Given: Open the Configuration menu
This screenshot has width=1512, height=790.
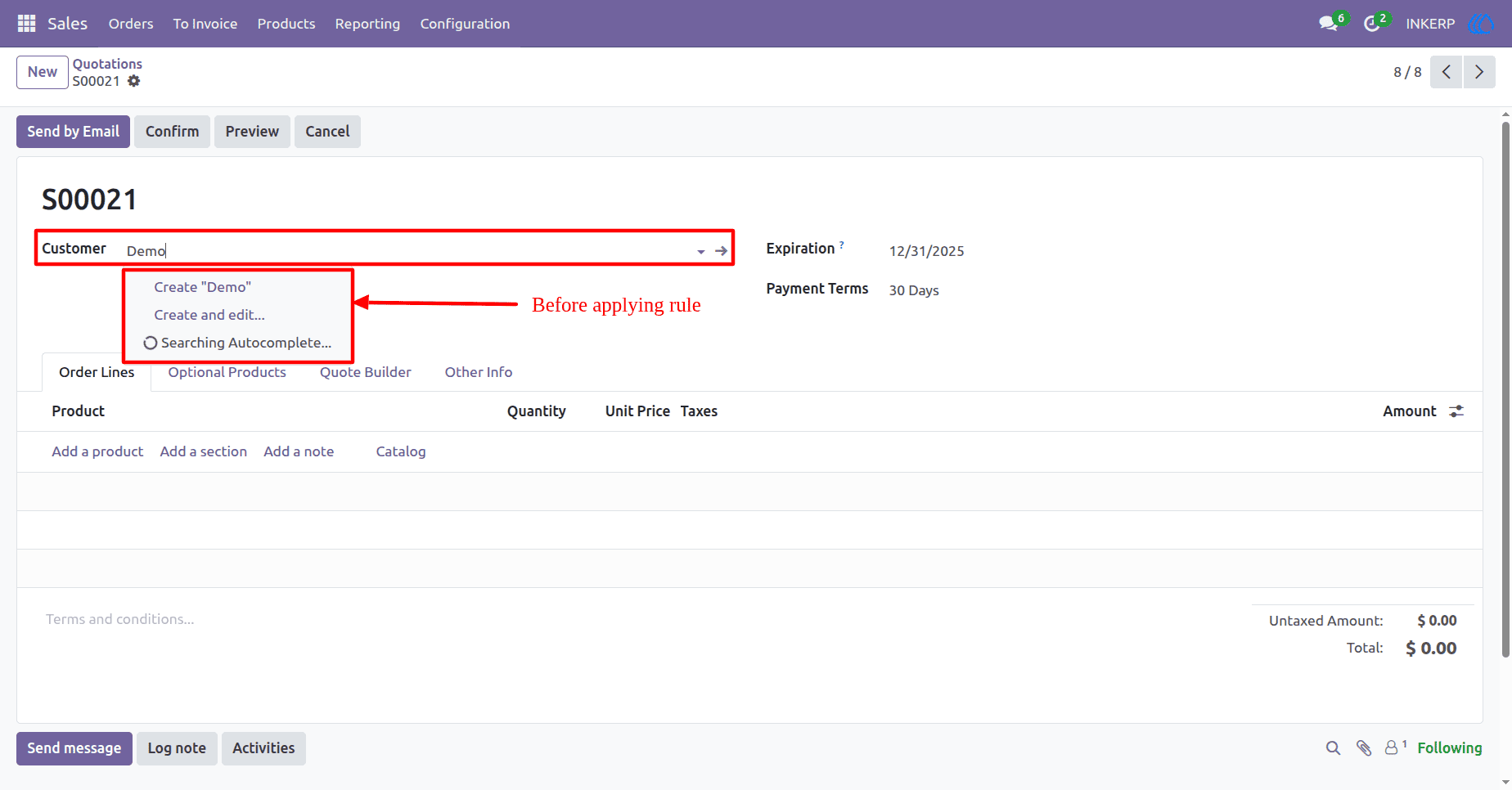Looking at the screenshot, I should [465, 24].
